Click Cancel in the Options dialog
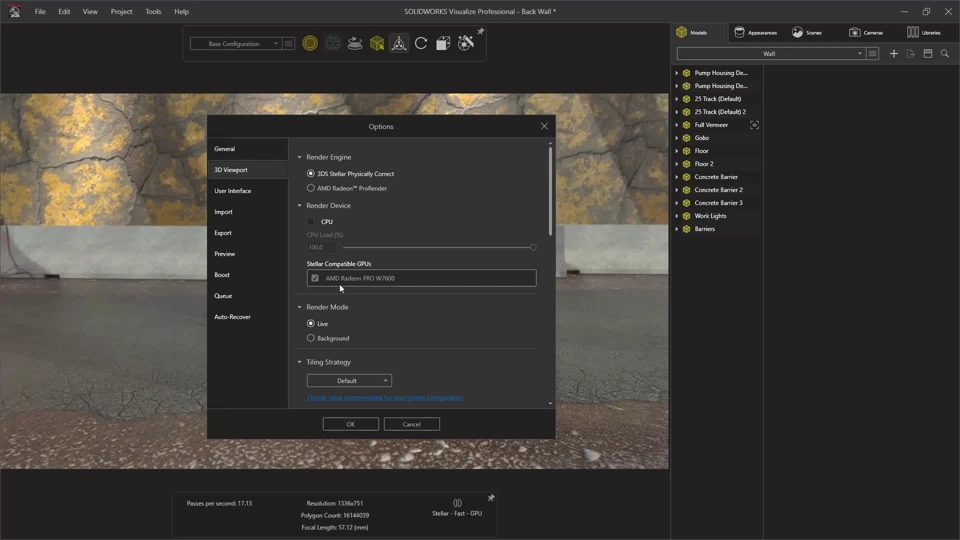The image size is (960, 540). point(411,424)
